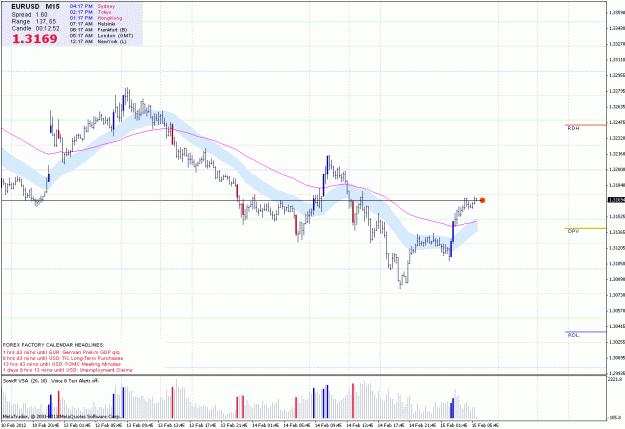Click the 105.8 volume scale value

[616, 417]
